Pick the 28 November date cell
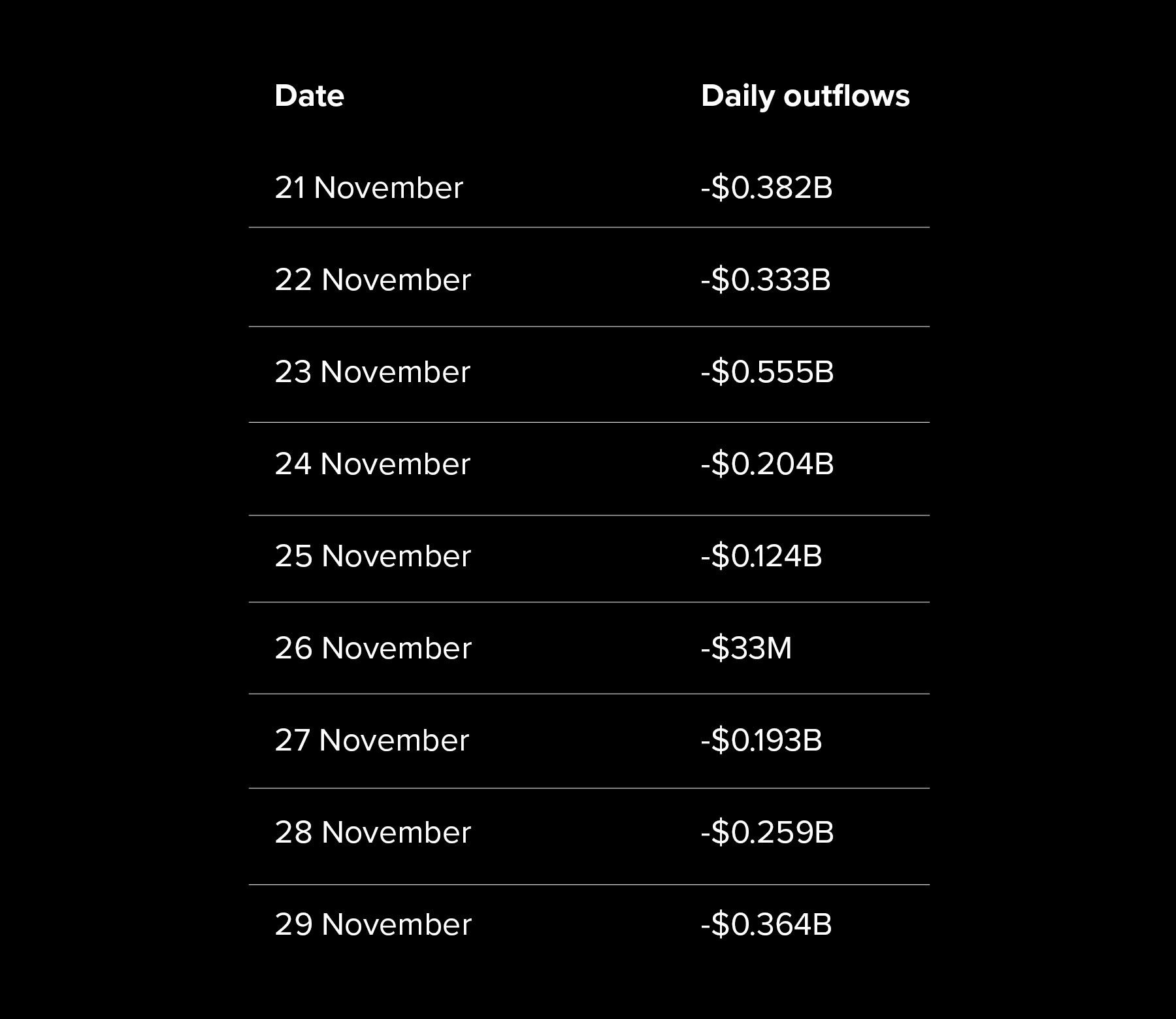Screen dimensions: 1176x1019 pos(372,833)
